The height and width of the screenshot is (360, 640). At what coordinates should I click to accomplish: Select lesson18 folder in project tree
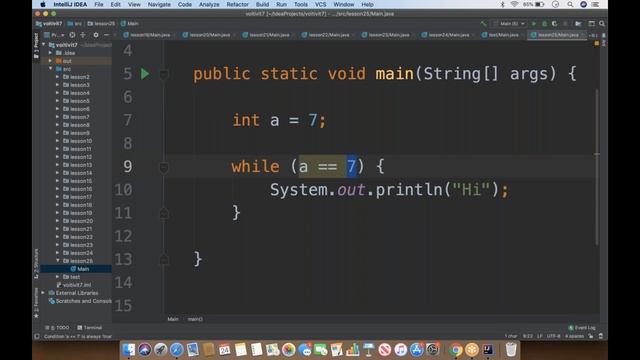click(81, 205)
